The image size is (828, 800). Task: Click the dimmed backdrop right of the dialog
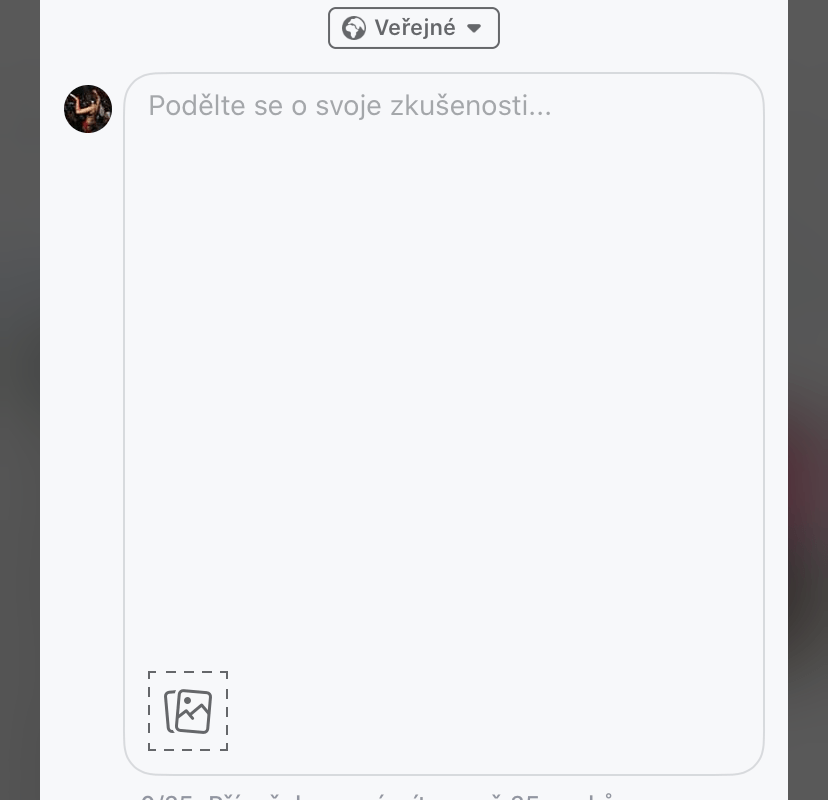(808, 400)
